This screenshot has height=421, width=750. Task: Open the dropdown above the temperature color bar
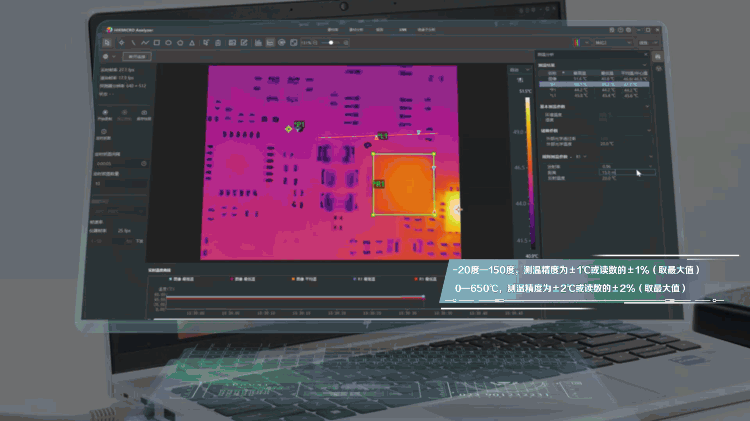(518, 70)
